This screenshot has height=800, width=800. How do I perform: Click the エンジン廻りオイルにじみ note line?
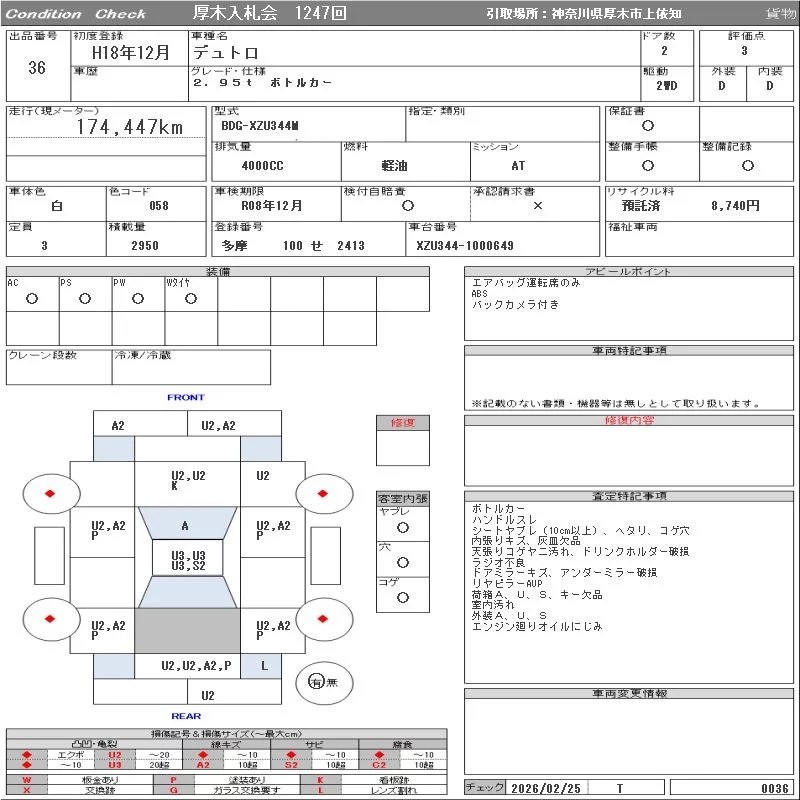[537, 626]
